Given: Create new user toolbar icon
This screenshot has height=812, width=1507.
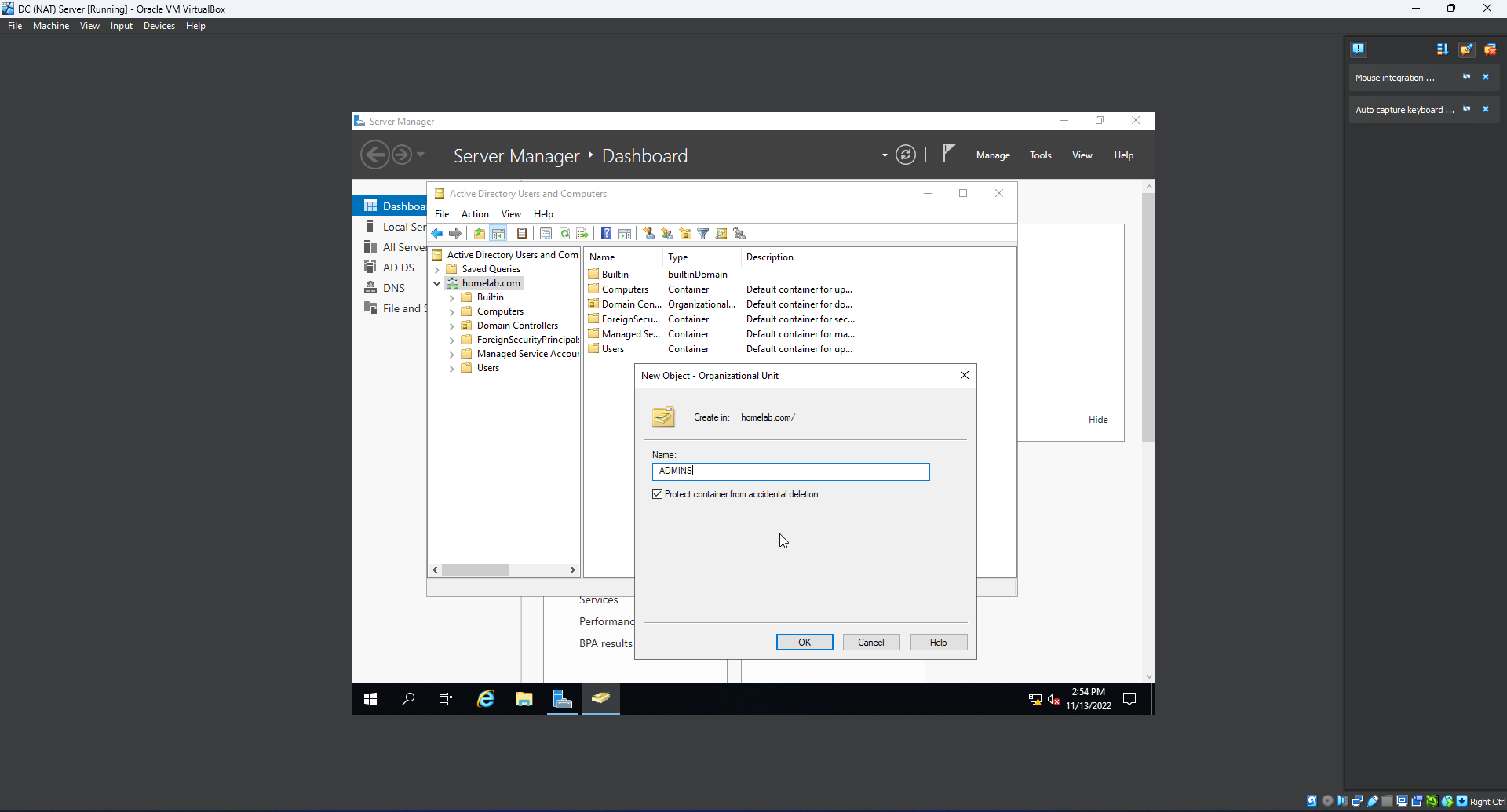Looking at the screenshot, I should pyautogui.click(x=648, y=234).
